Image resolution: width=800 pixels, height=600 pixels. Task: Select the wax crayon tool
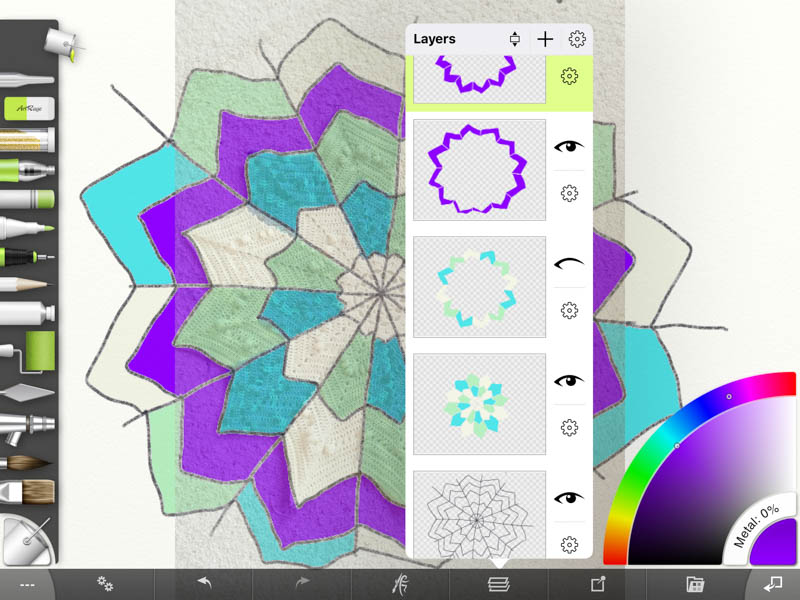[27, 198]
